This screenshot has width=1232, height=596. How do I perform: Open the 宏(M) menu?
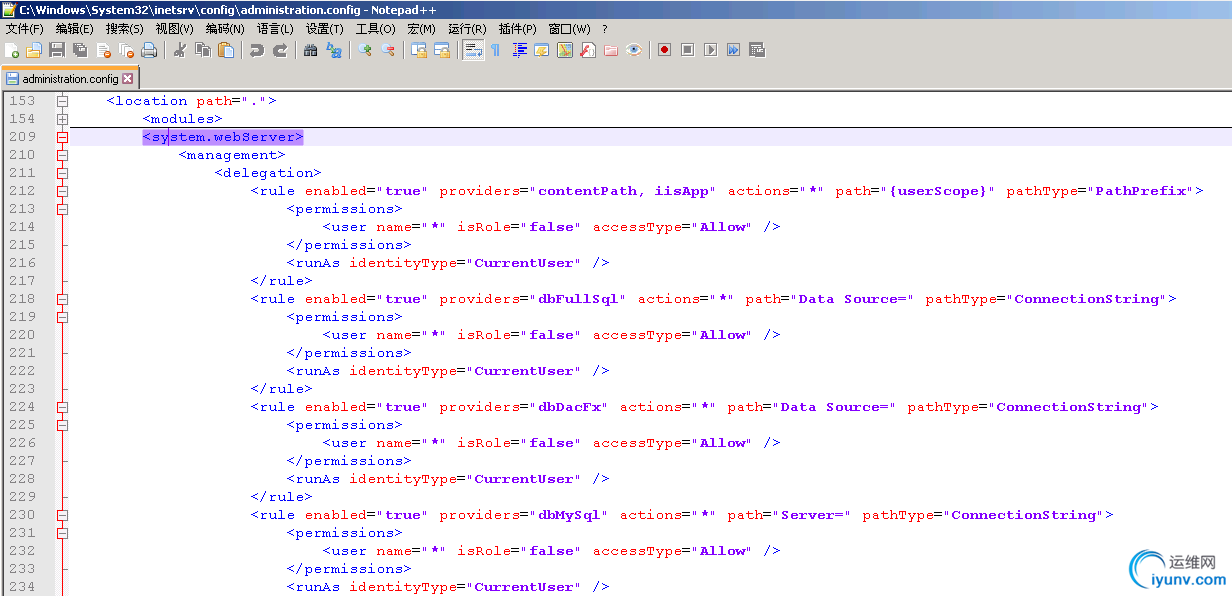pos(422,29)
